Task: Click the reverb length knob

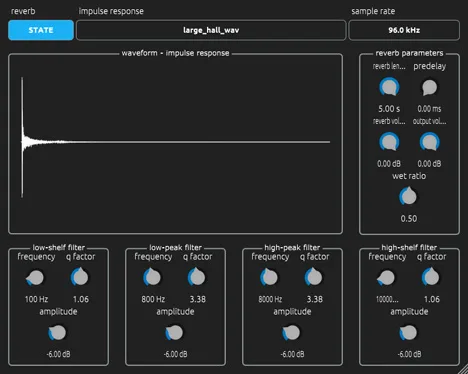Action: click(x=389, y=87)
